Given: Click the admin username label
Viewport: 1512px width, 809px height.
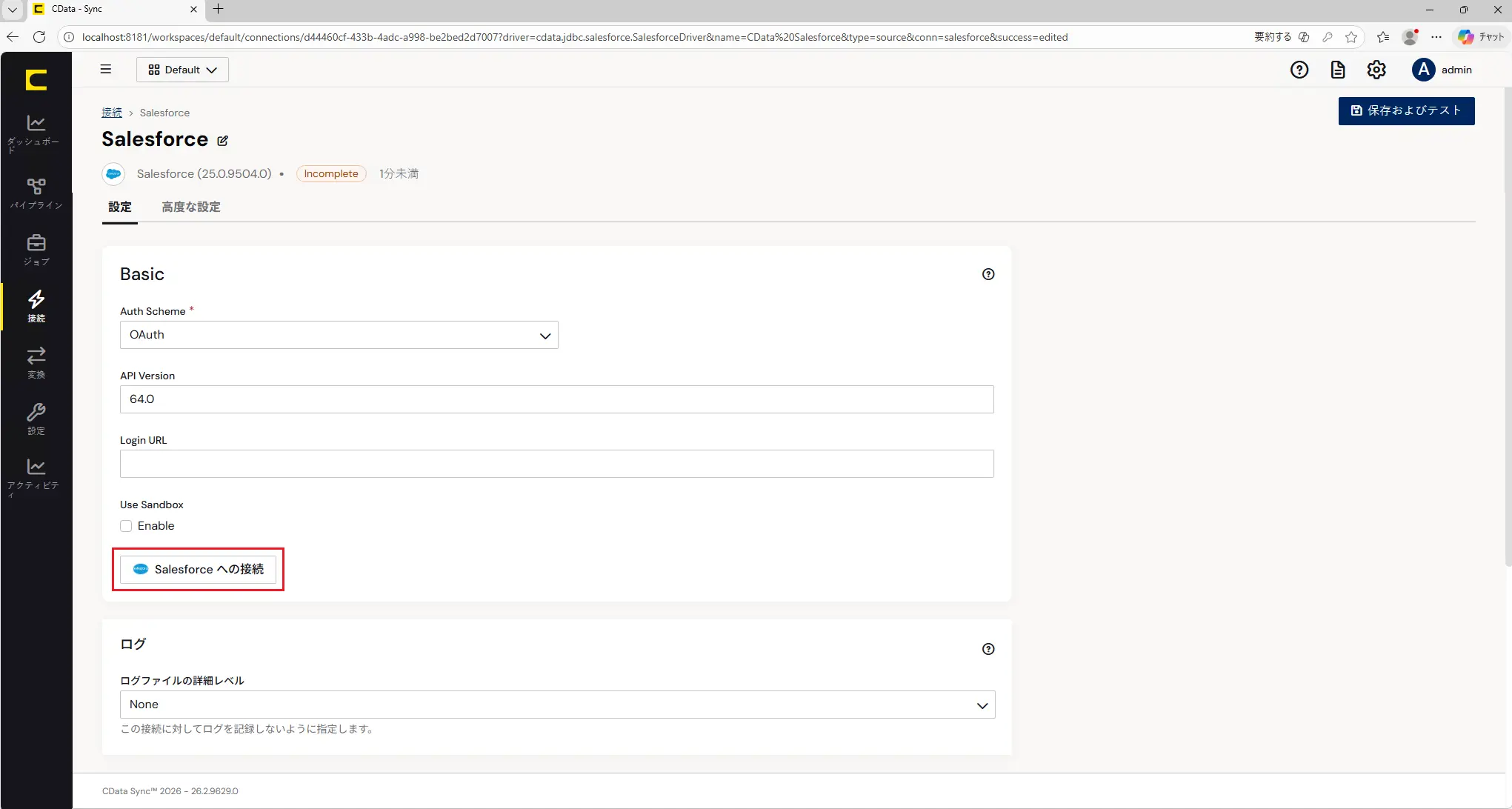Looking at the screenshot, I should 1456,70.
